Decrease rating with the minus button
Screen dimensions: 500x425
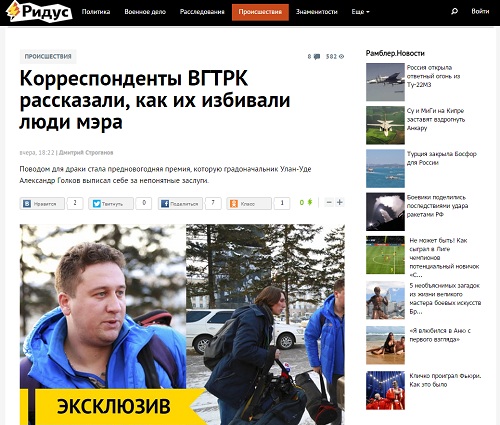(329, 202)
